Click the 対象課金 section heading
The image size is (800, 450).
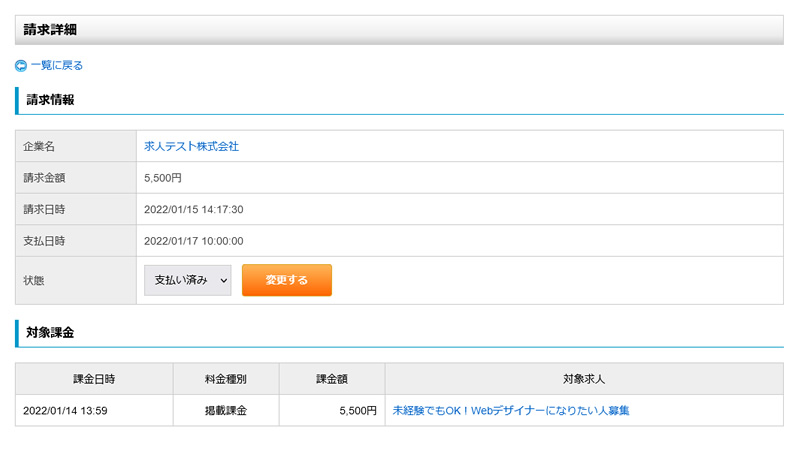point(50,332)
